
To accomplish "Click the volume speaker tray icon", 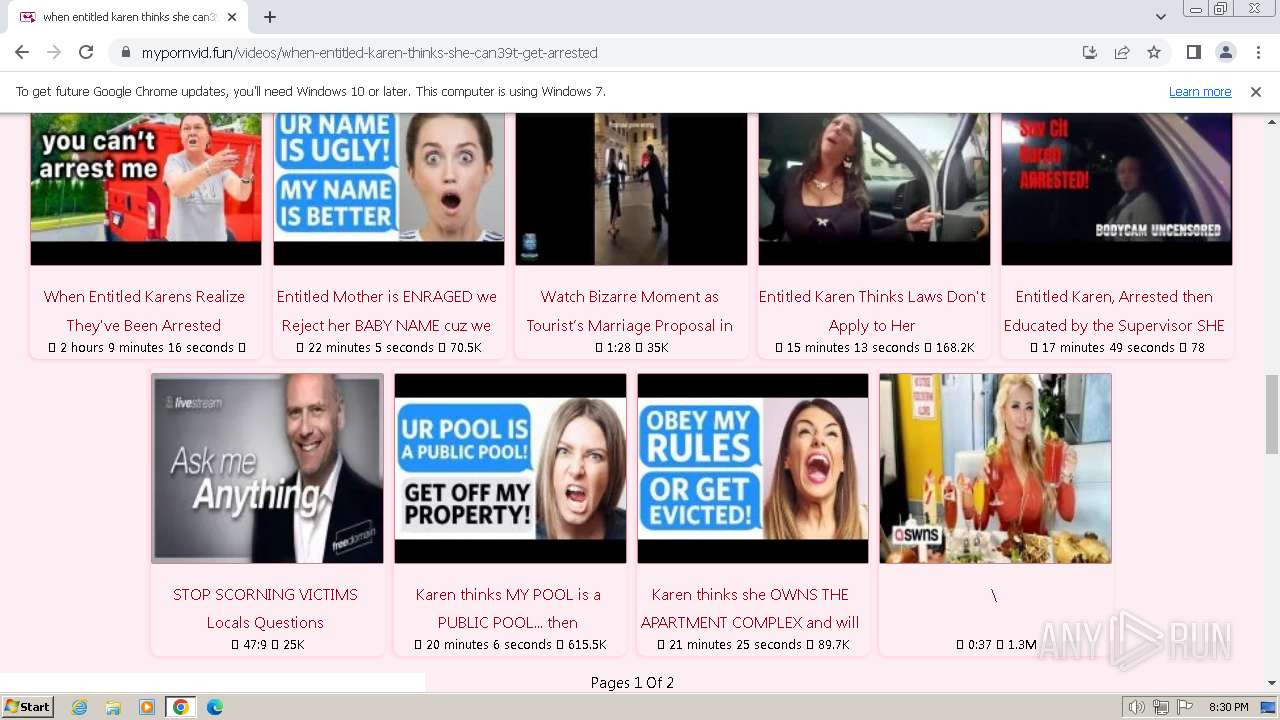I will [1136, 707].
